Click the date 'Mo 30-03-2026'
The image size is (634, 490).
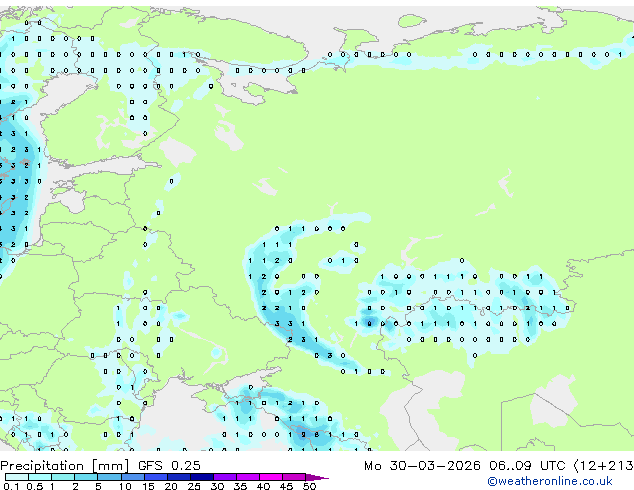coord(422,466)
